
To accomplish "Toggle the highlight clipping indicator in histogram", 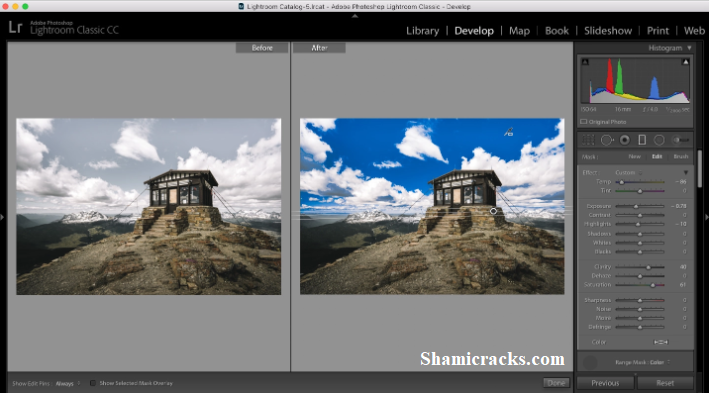I will click(x=685, y=62).
